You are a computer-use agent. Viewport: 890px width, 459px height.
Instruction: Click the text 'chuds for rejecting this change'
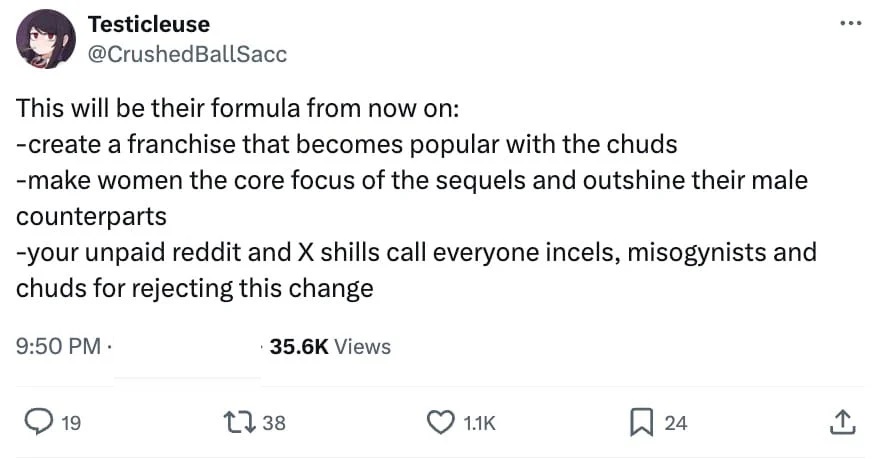[195, 288]
